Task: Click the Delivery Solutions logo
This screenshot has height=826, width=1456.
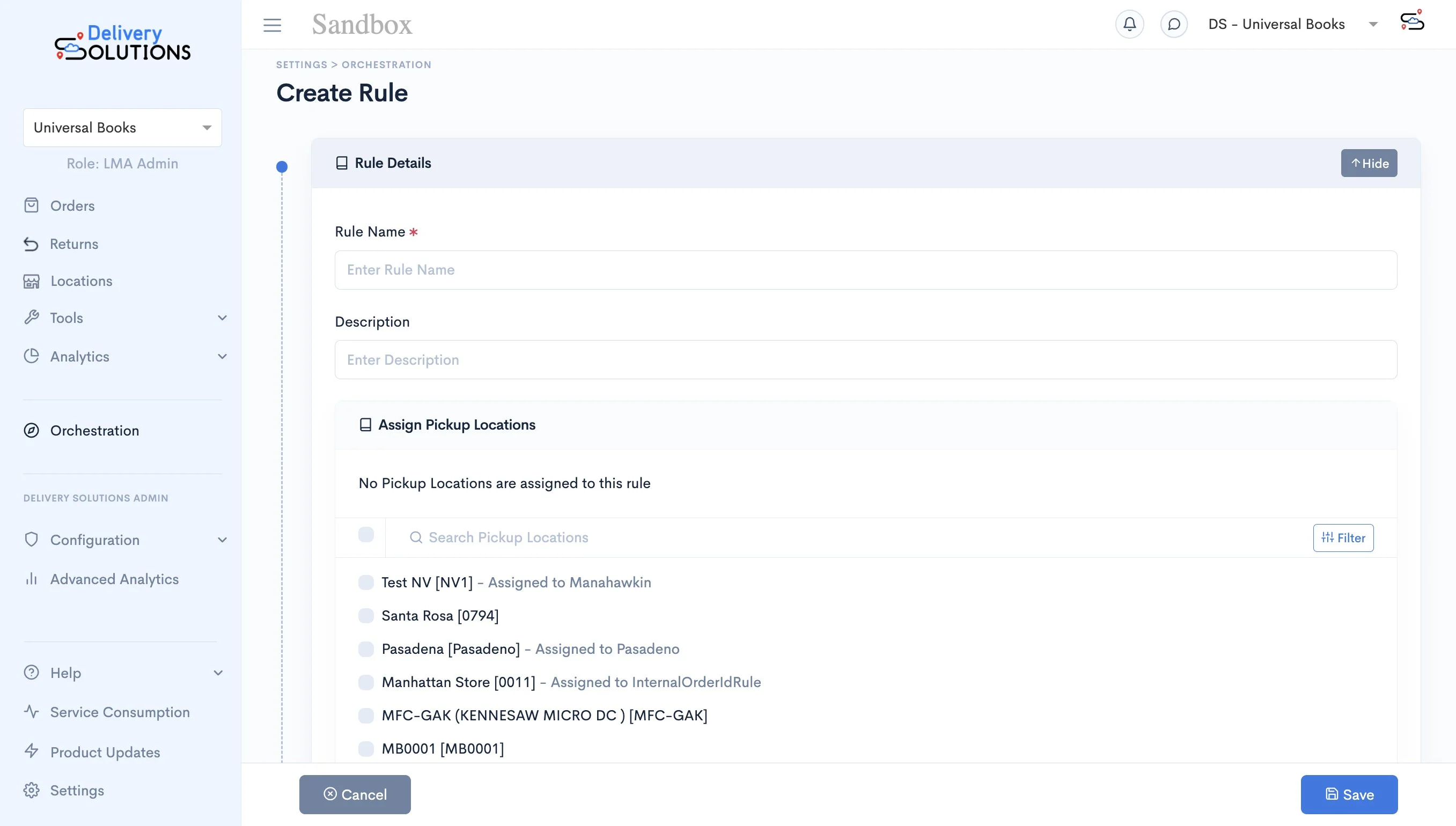Action: point(122,42)
